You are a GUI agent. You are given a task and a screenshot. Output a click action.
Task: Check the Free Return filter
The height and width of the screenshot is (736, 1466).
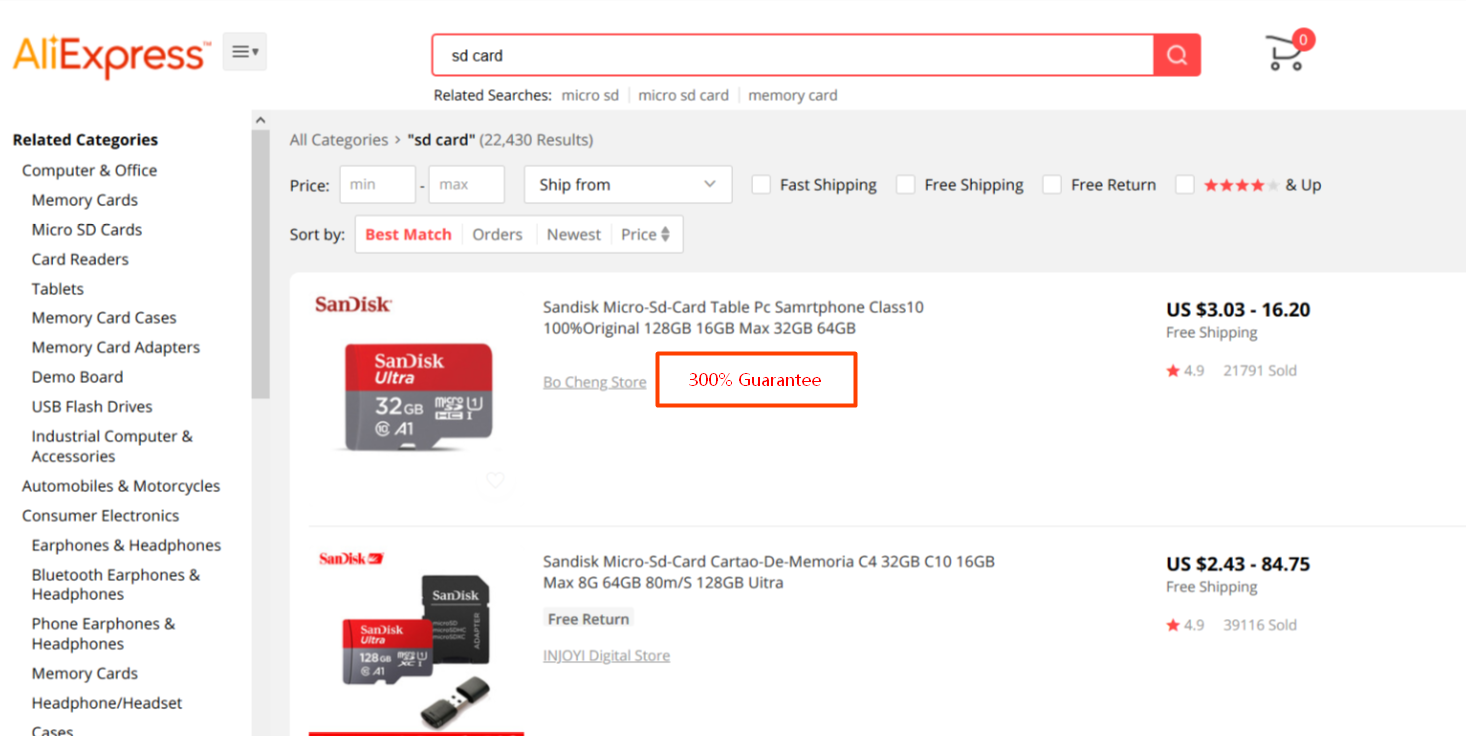[1052, 185]
